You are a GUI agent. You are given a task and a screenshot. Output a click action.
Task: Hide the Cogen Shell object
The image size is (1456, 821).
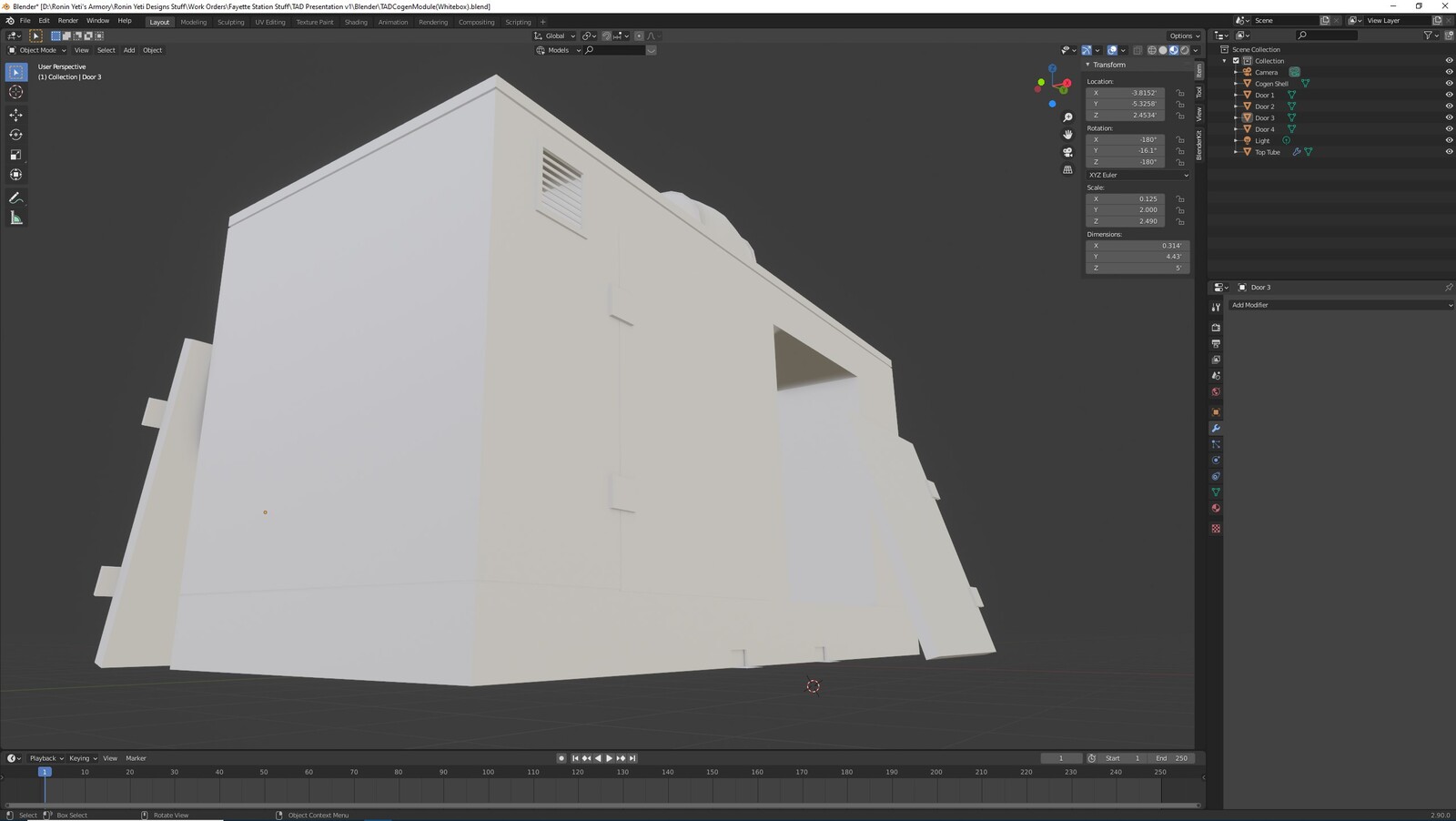1449,84
